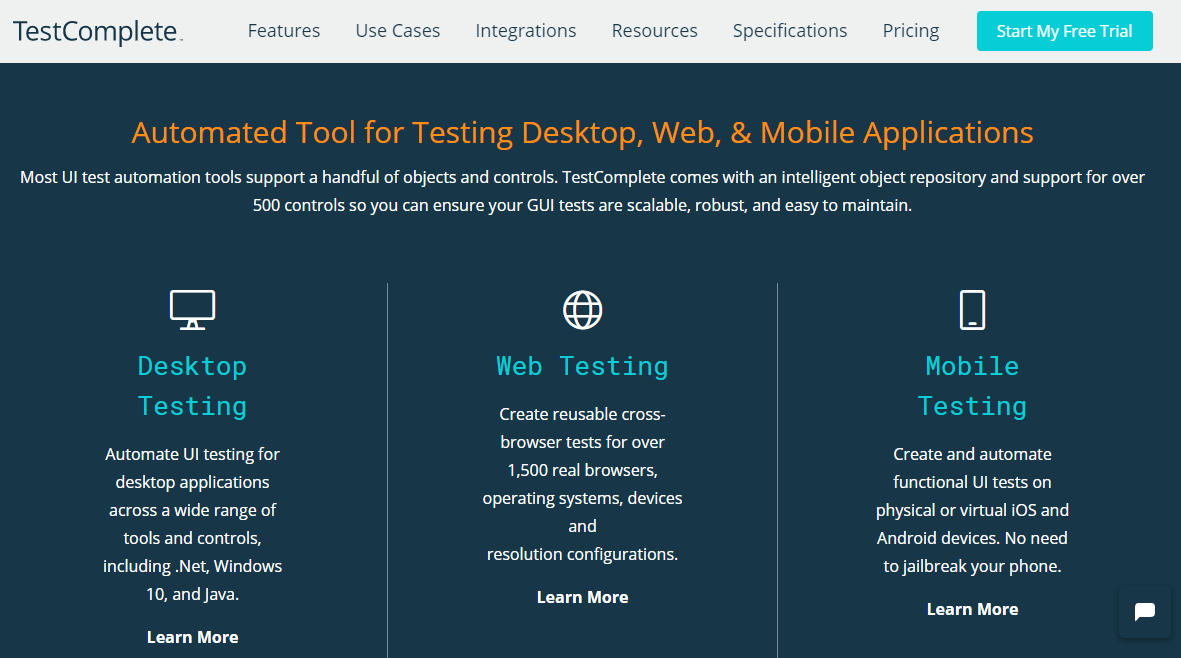1181x658 pixels.
Task: Open the Resources menu
Action: [655, 31]
